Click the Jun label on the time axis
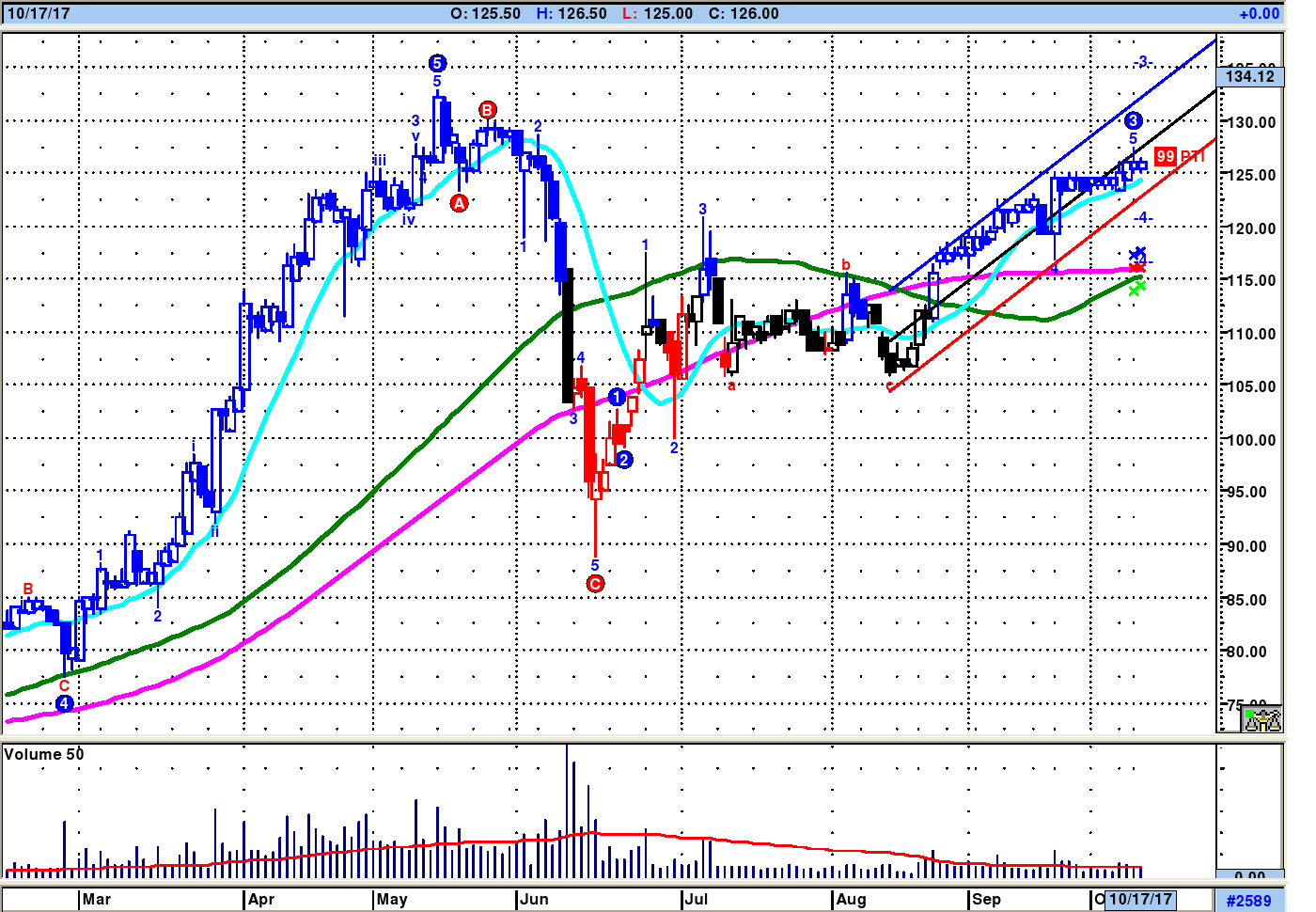Screen dimensions: 1316x912 pyautogui.click(x=534, y=900)
